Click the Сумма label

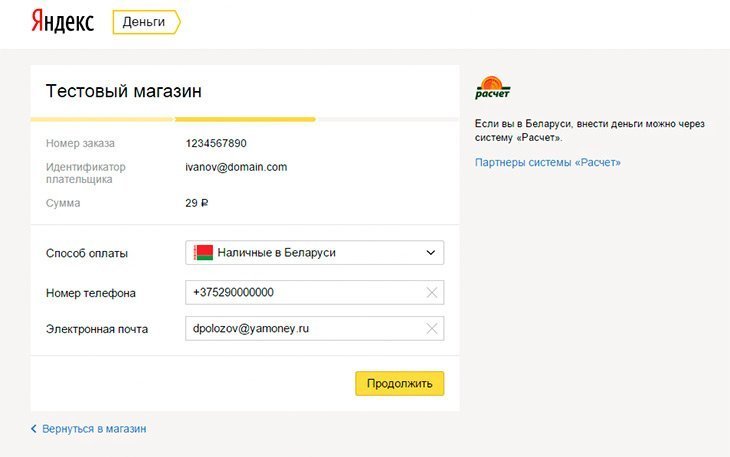coord(63,203)
